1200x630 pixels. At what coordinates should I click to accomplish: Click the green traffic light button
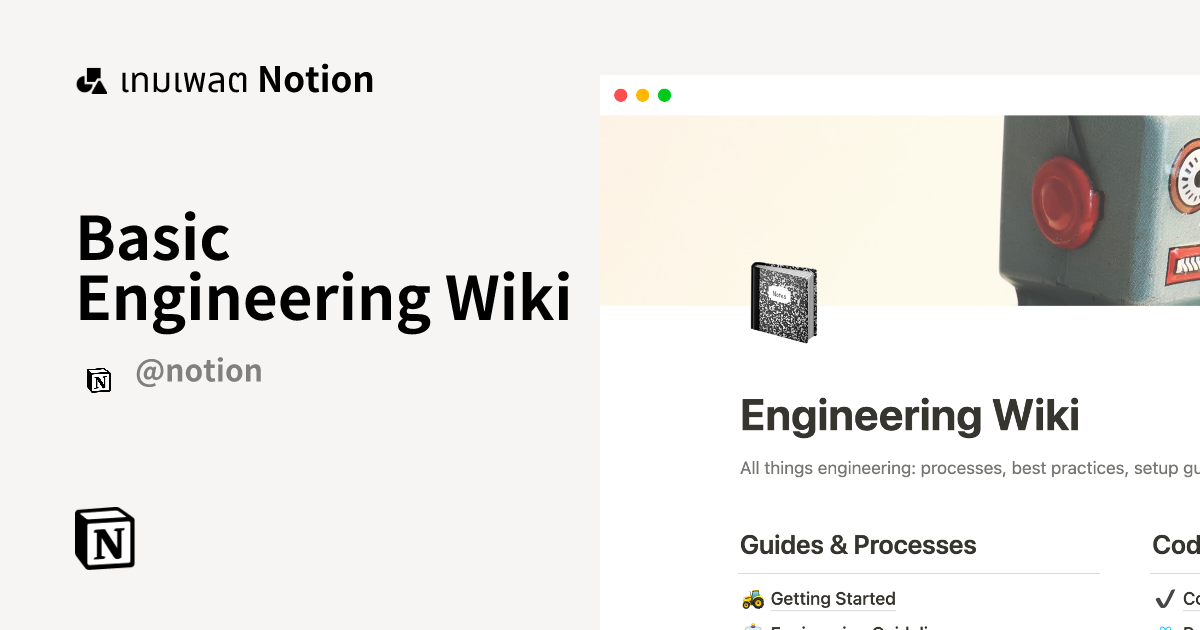(x=664, y=94)
